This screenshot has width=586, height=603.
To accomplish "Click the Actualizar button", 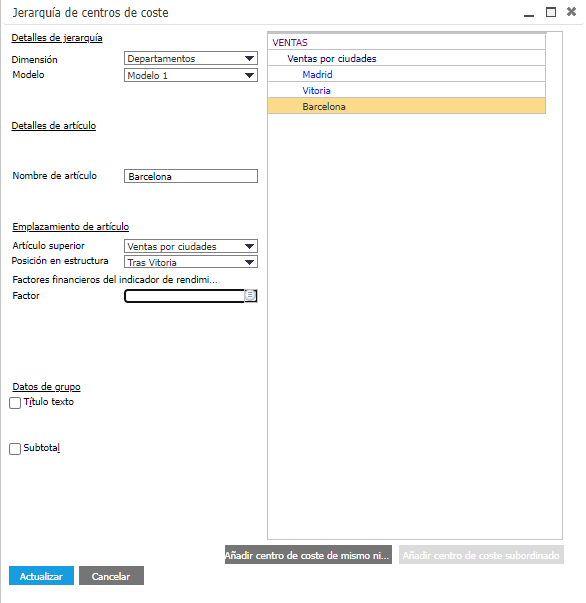I will (42, 576).
